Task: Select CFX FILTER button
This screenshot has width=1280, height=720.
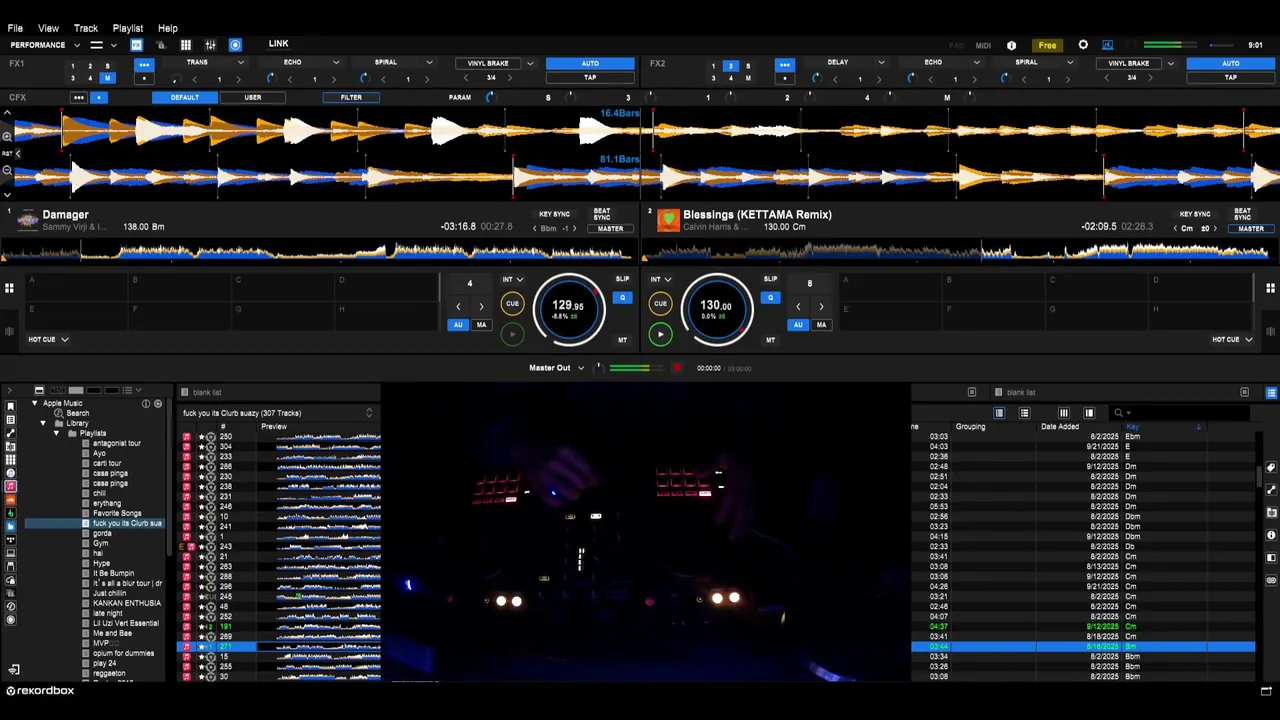Action: (351, 97)
